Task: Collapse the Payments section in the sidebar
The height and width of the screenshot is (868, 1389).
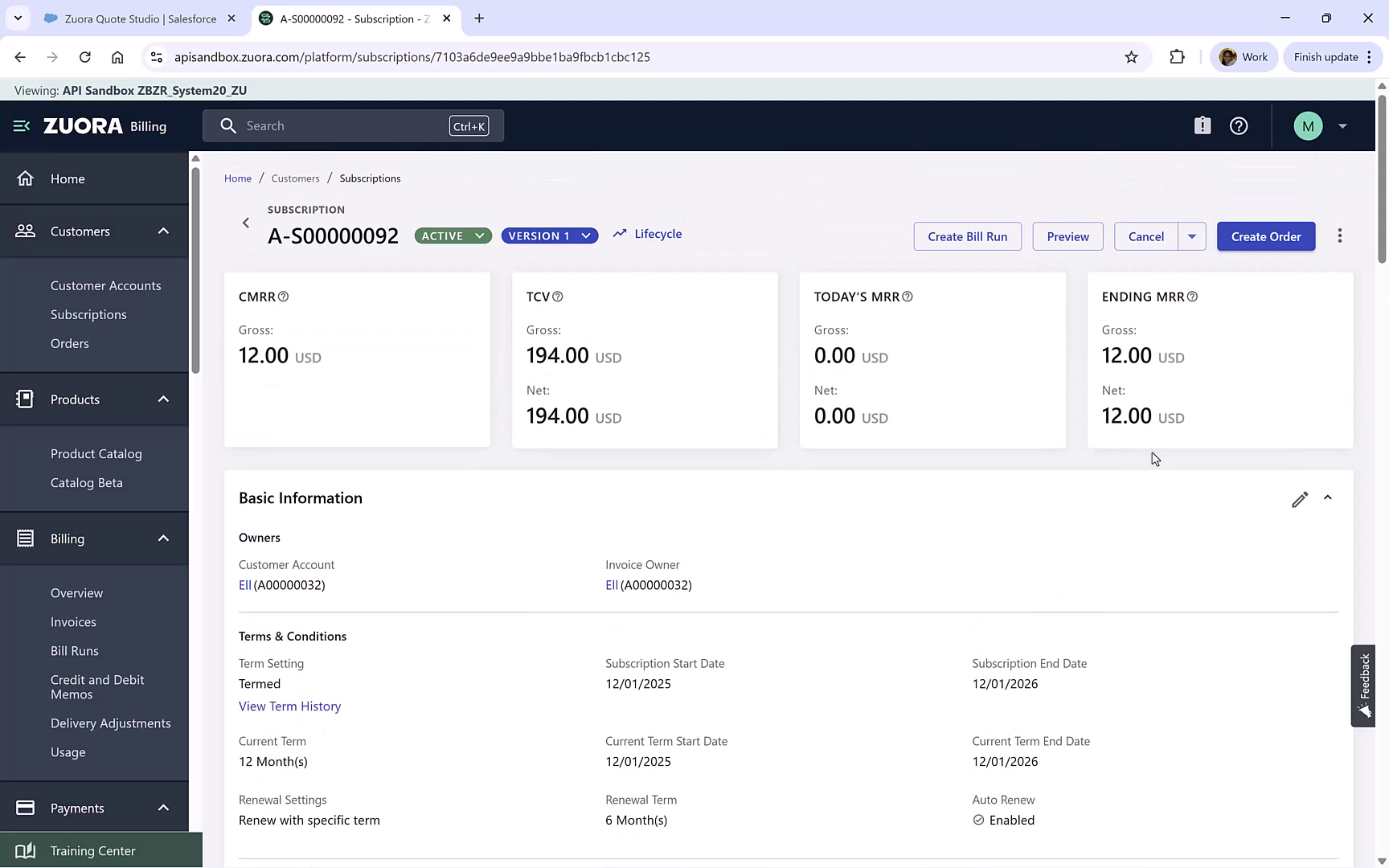Action: click(x=163, y=808)
